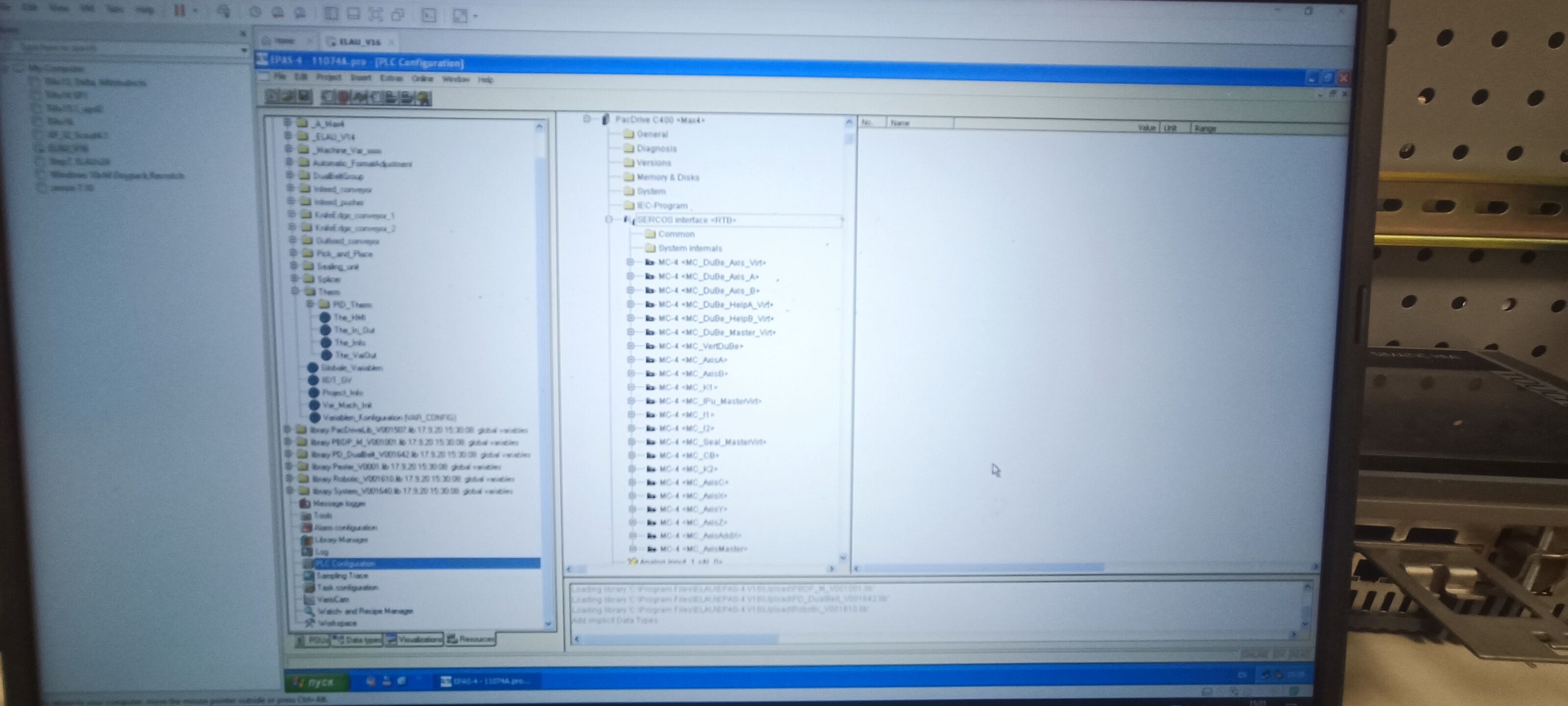Select the ELAU_V16 VM tab
The image size is (1568, 706).
tap(359, 42)
